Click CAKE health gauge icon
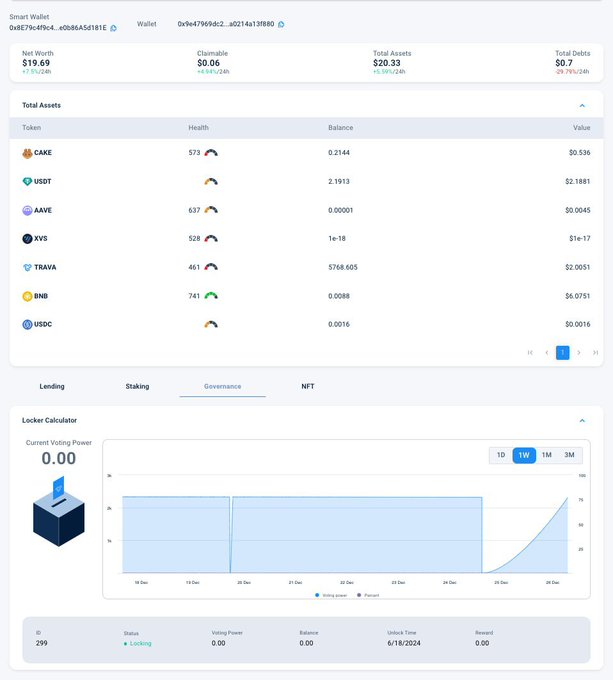The image size is (613, 680). point(211,153)
